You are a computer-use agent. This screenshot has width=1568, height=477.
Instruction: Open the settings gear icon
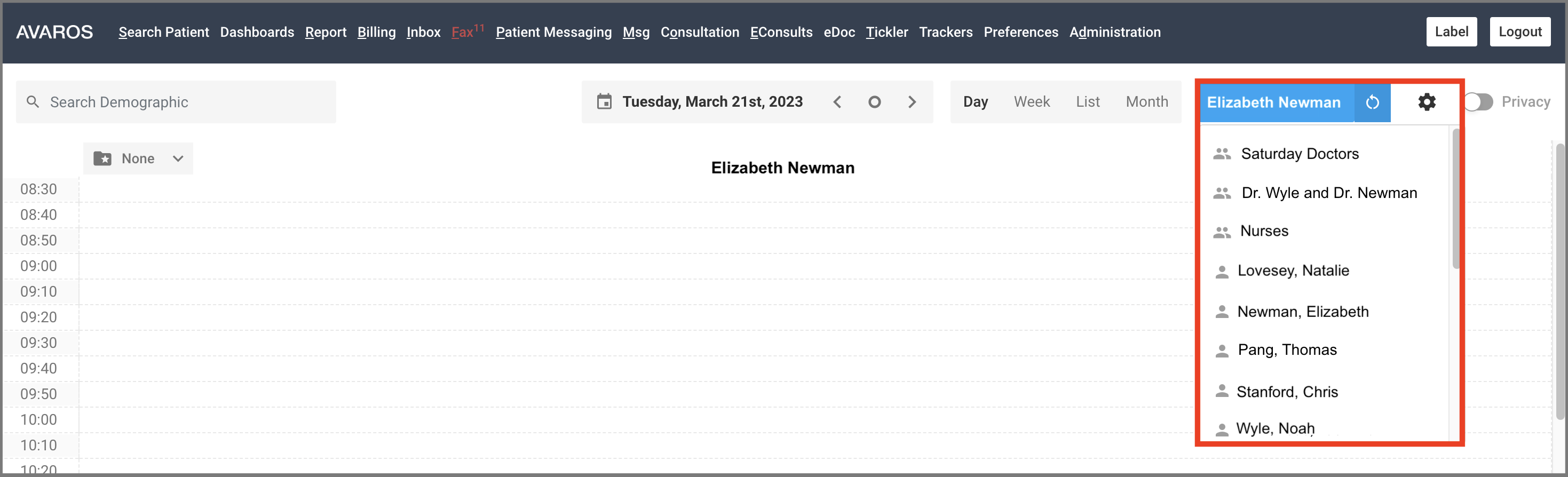1427,102
